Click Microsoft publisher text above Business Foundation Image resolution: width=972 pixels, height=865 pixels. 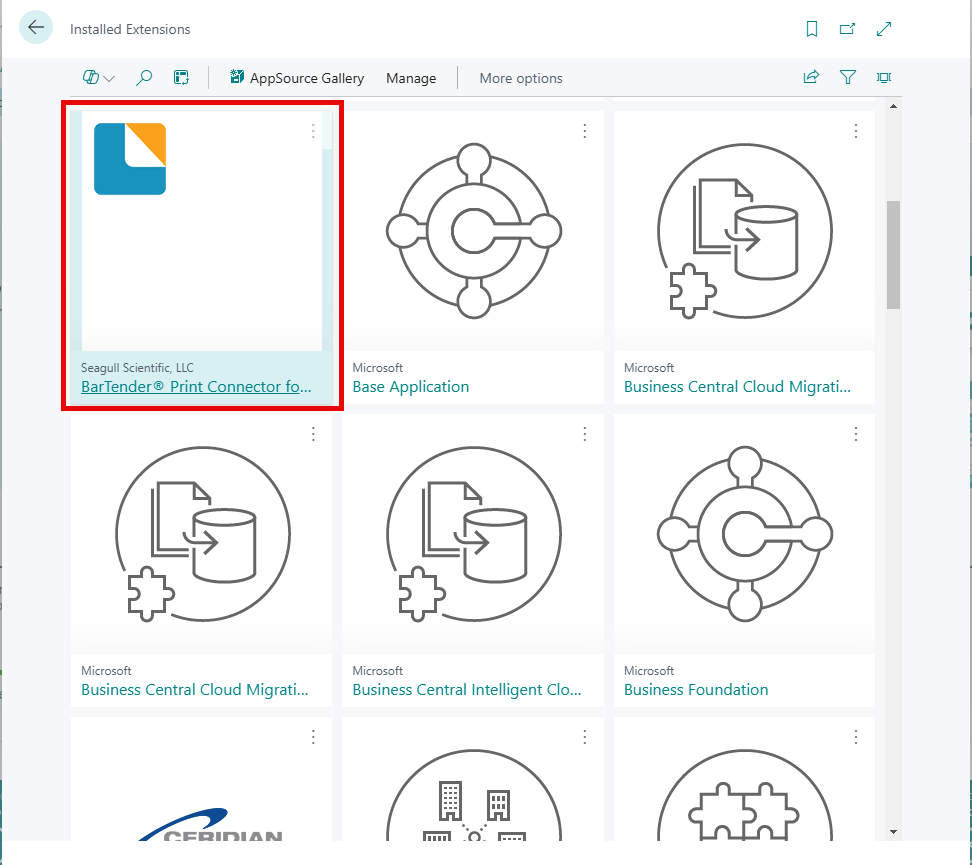[x=648, y=671]
